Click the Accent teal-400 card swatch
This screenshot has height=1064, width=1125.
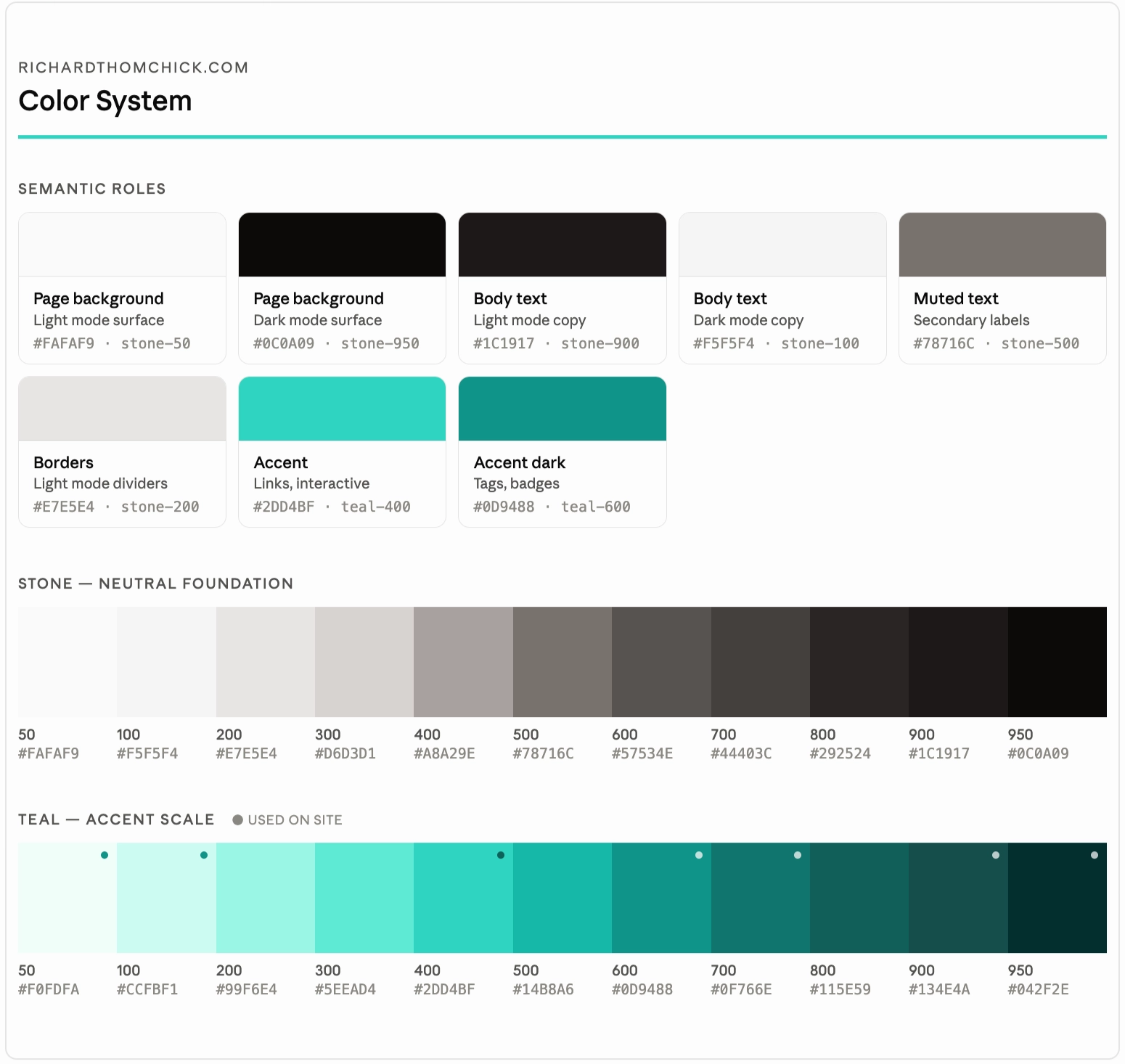[342, 409]
